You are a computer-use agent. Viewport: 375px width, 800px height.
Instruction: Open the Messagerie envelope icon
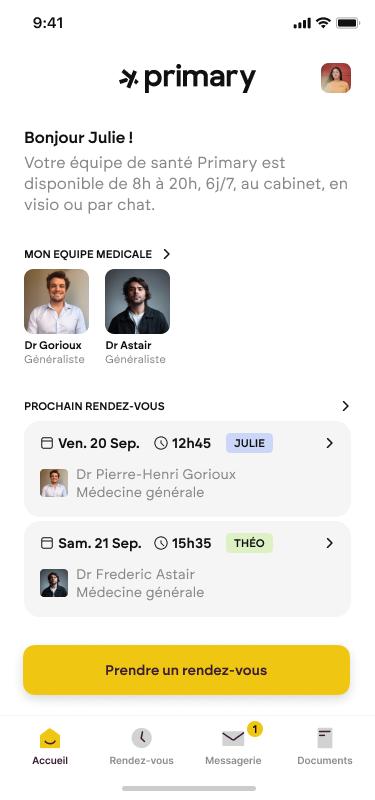[233, 738]
